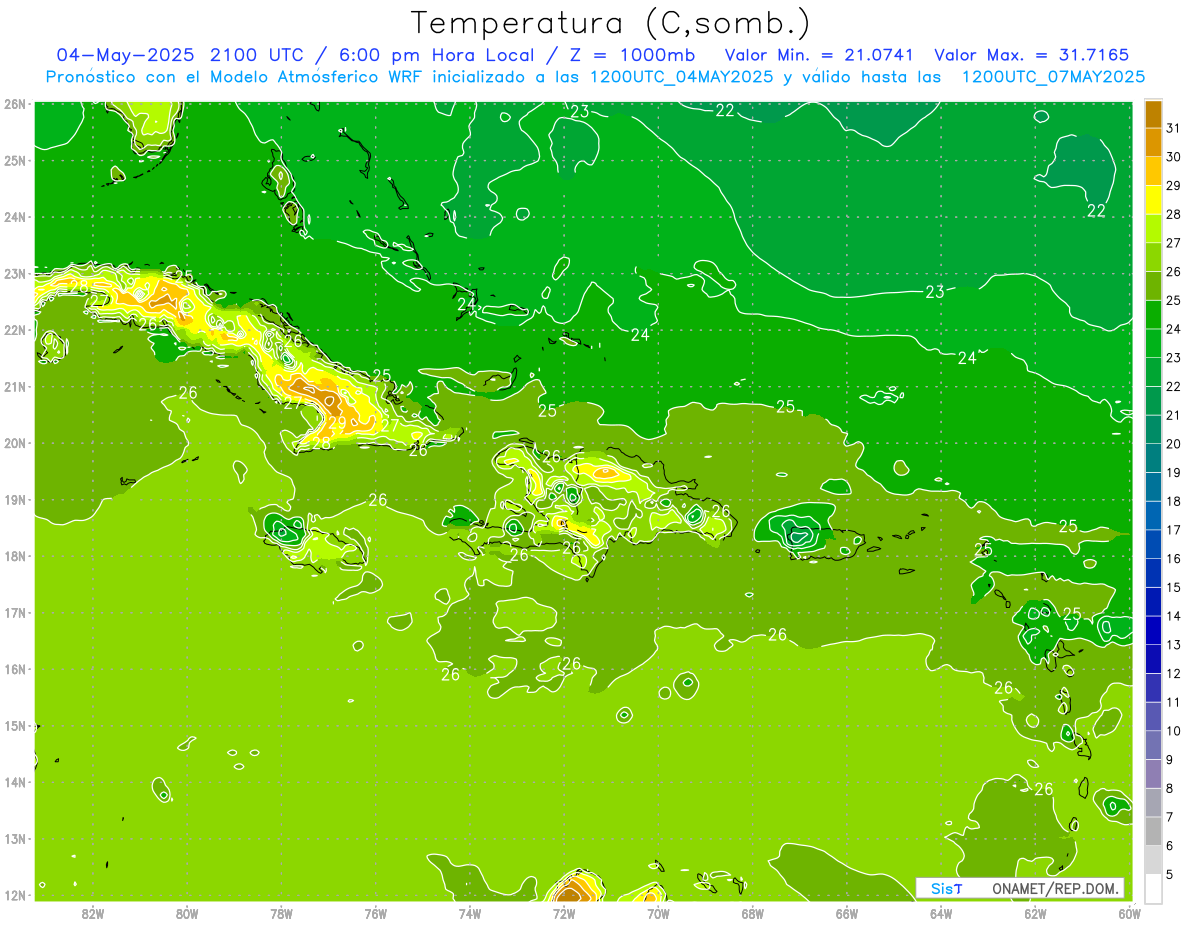Click the "60W" longitude axis label
The width and height of the screenshot is (1200, 927).
click(1129, 913)
